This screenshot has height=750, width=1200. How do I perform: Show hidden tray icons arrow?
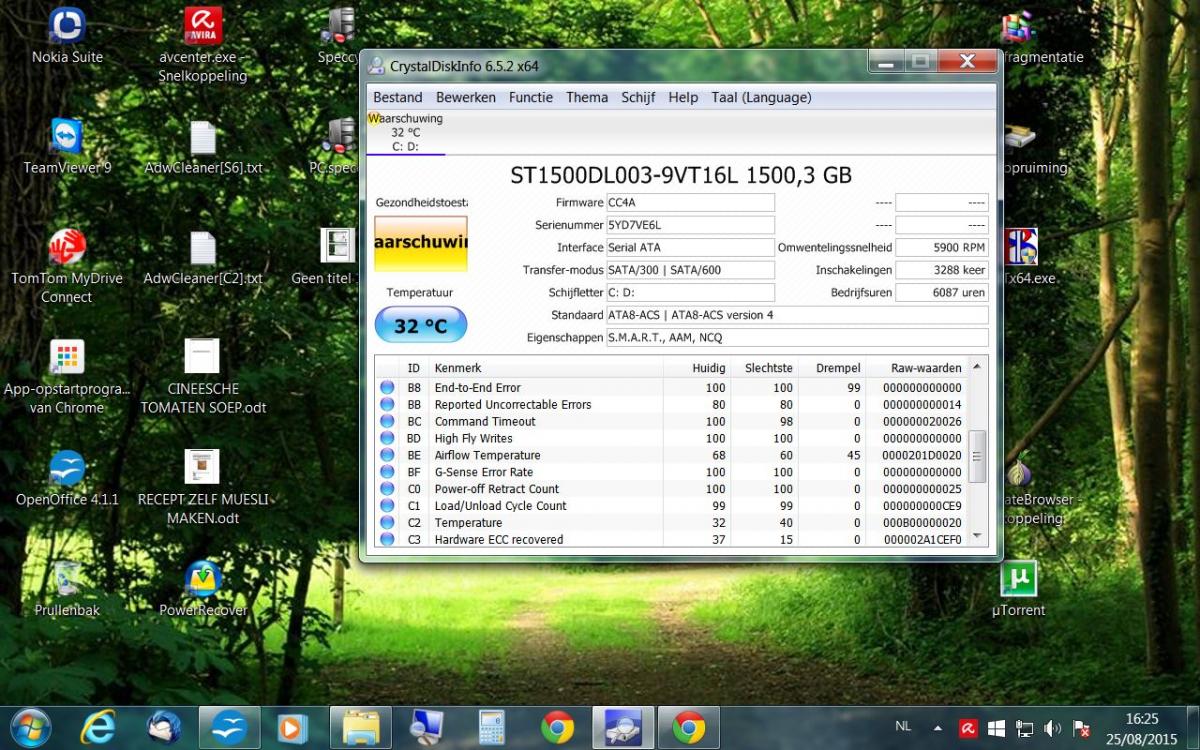coord(938,728)
